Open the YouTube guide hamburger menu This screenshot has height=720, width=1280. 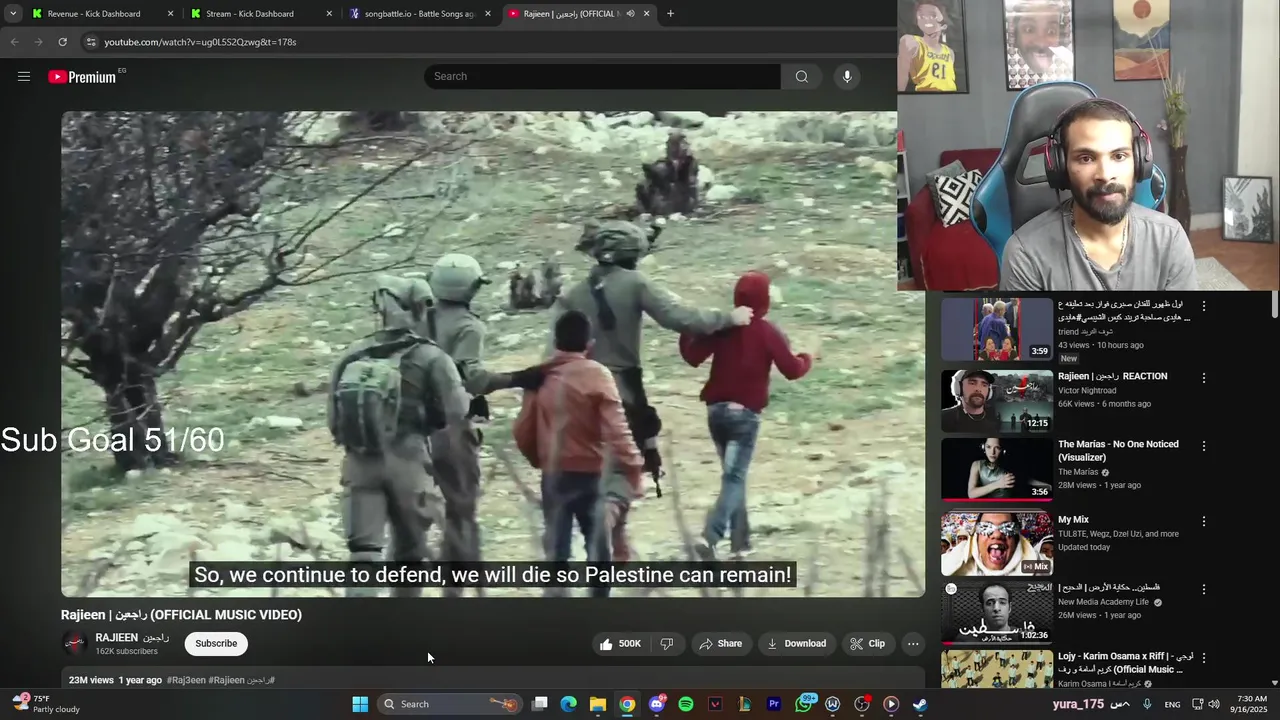tap(24, 76)
